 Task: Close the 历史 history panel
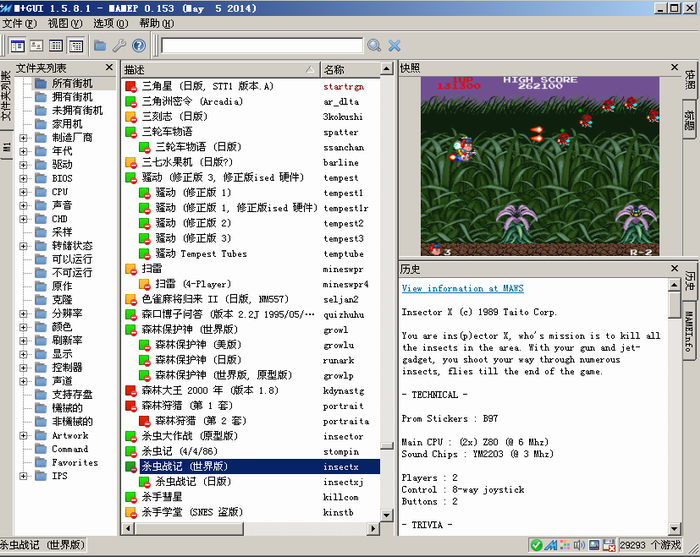(675, 268)
